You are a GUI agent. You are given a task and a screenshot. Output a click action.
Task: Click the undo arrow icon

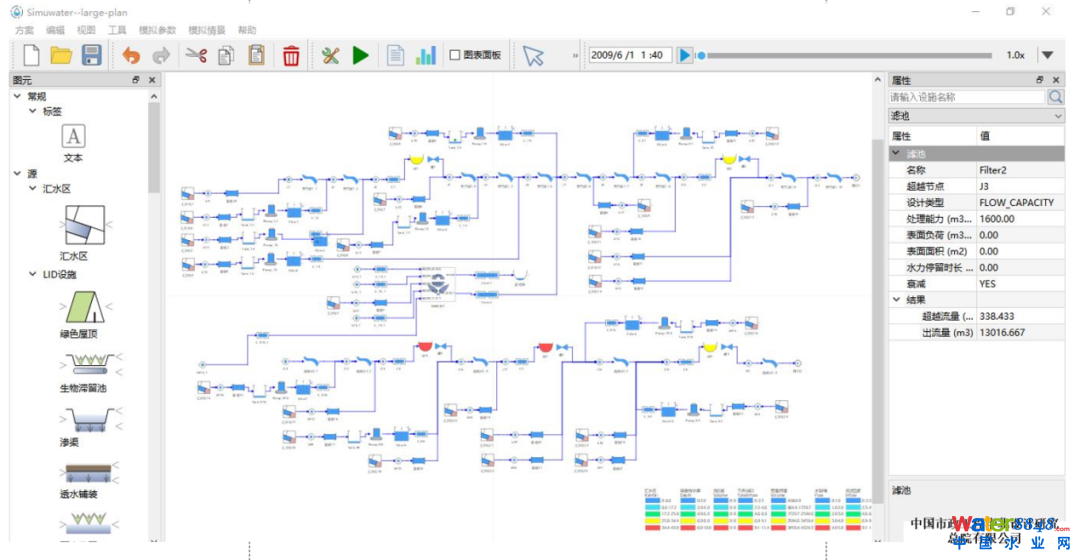tap(131, 56)
